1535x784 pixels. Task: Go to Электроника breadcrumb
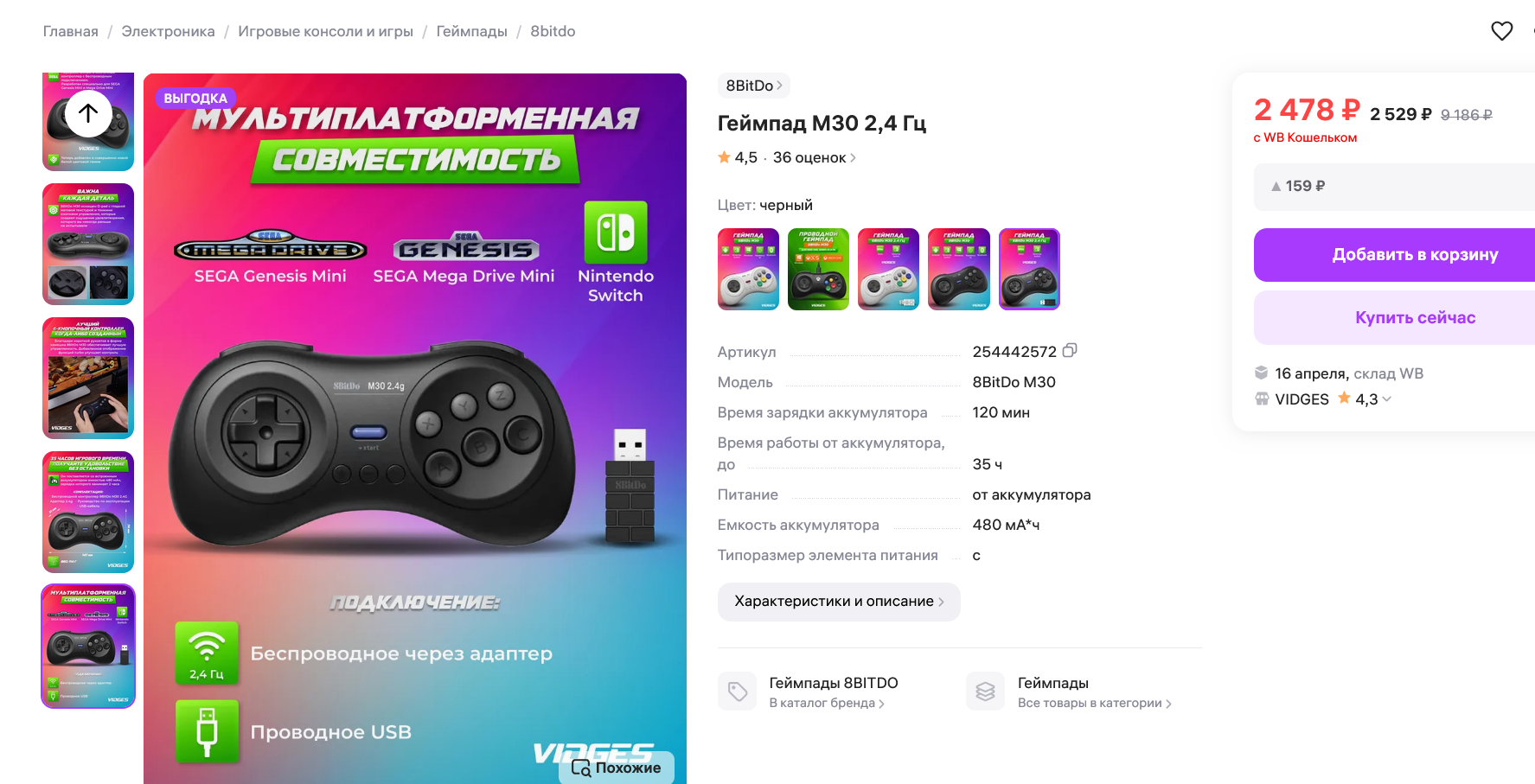pos(168,31)
